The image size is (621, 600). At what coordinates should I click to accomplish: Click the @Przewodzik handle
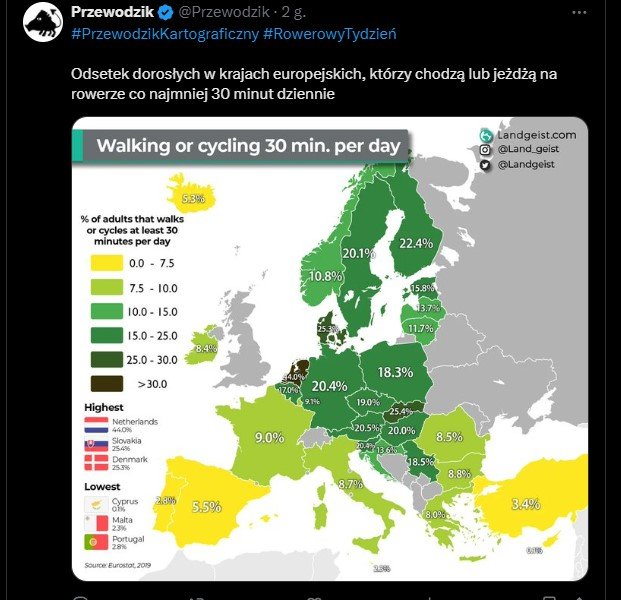click(224, 12)
